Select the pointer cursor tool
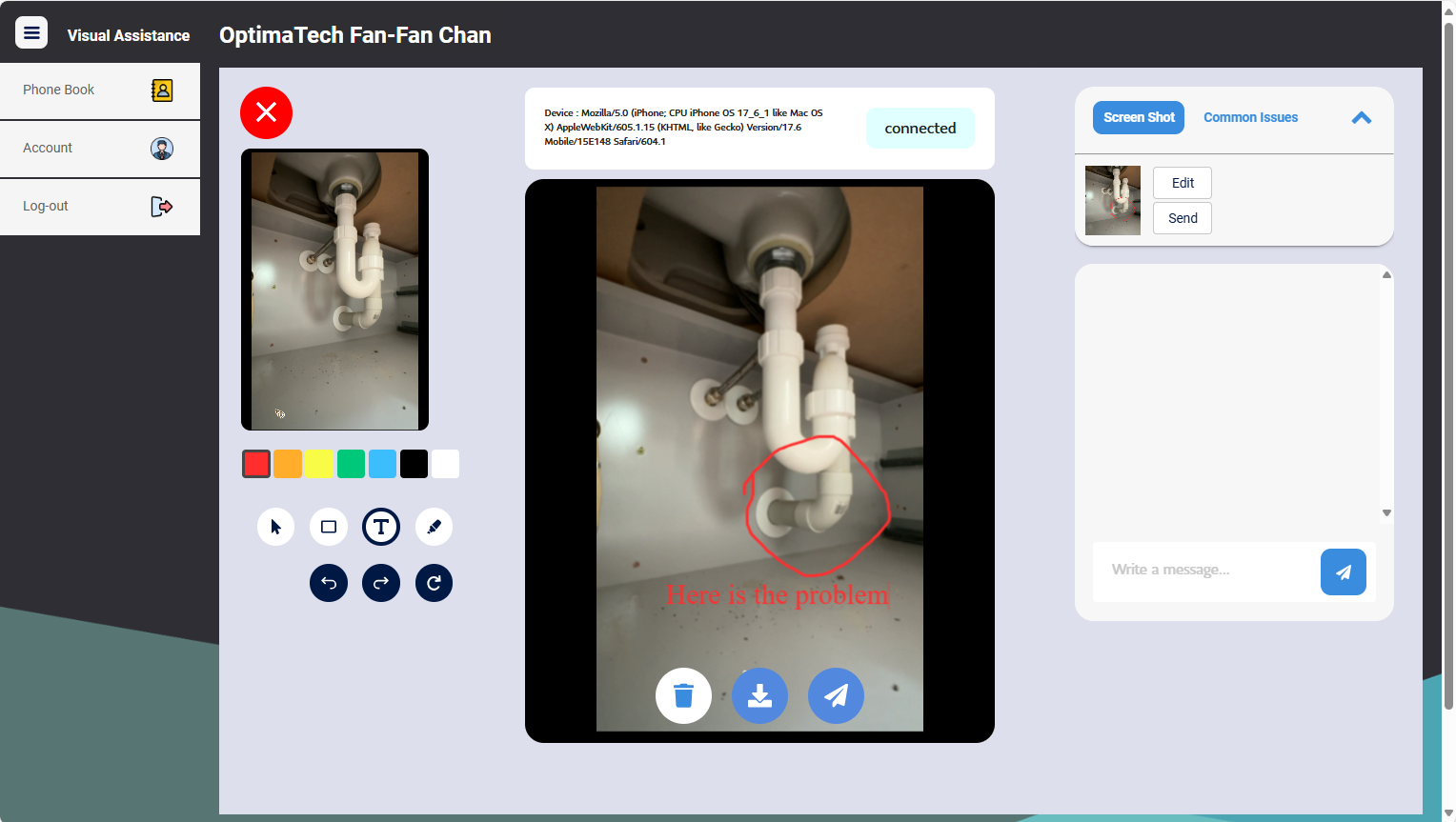The width and height of the screenshot is (1456, 822). point(275,527)
